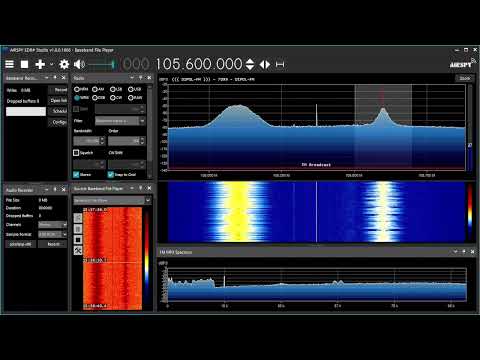Click Record in the Baseband Recorder panel

coord(58,90)
